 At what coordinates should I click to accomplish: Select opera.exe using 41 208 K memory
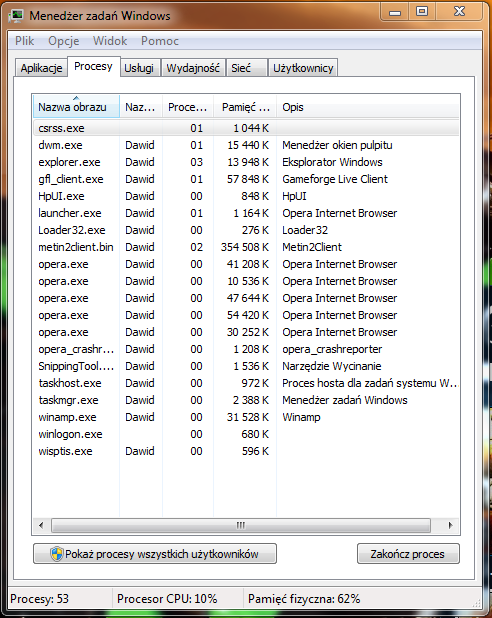(x=246, y=264)
